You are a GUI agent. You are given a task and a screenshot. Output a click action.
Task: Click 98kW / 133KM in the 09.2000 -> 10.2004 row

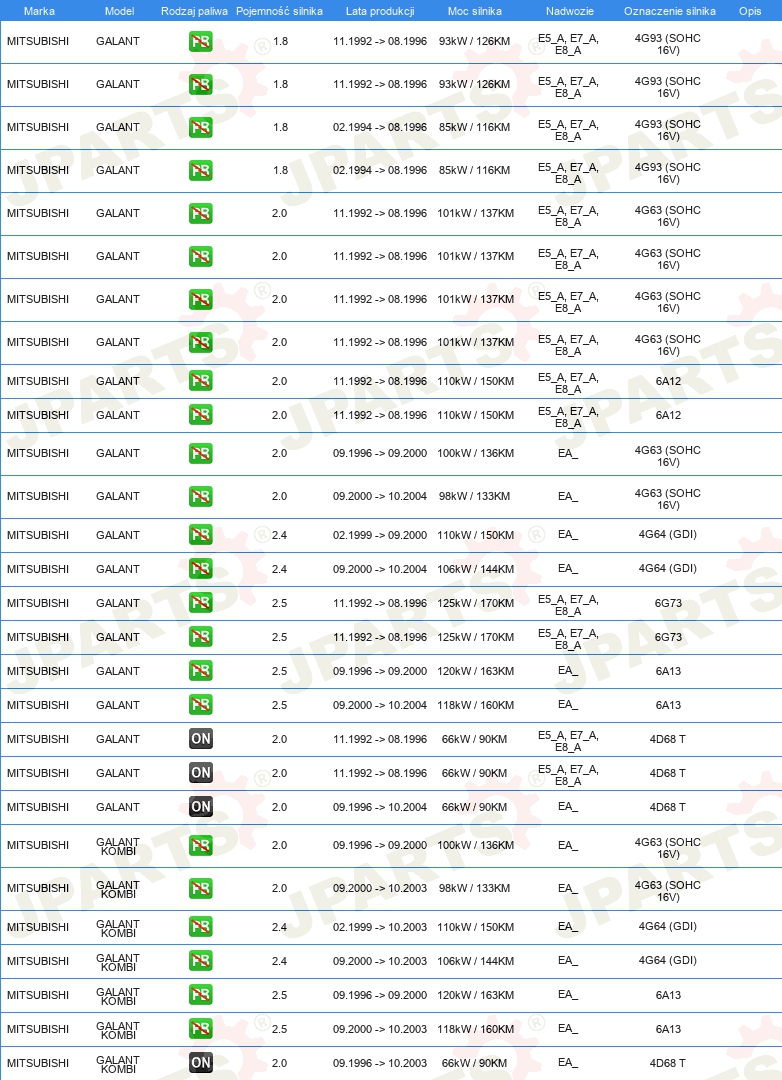point(475,497)
